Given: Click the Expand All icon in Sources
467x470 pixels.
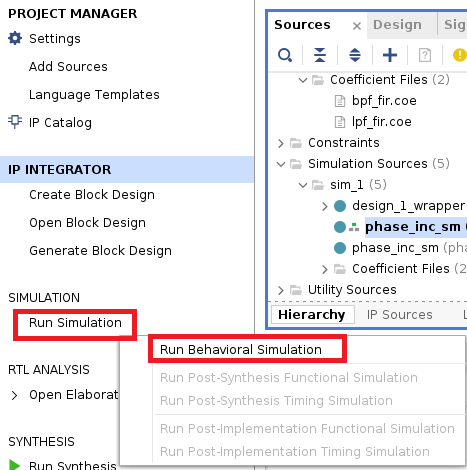Looking at the screenshot, I should 355,55.
